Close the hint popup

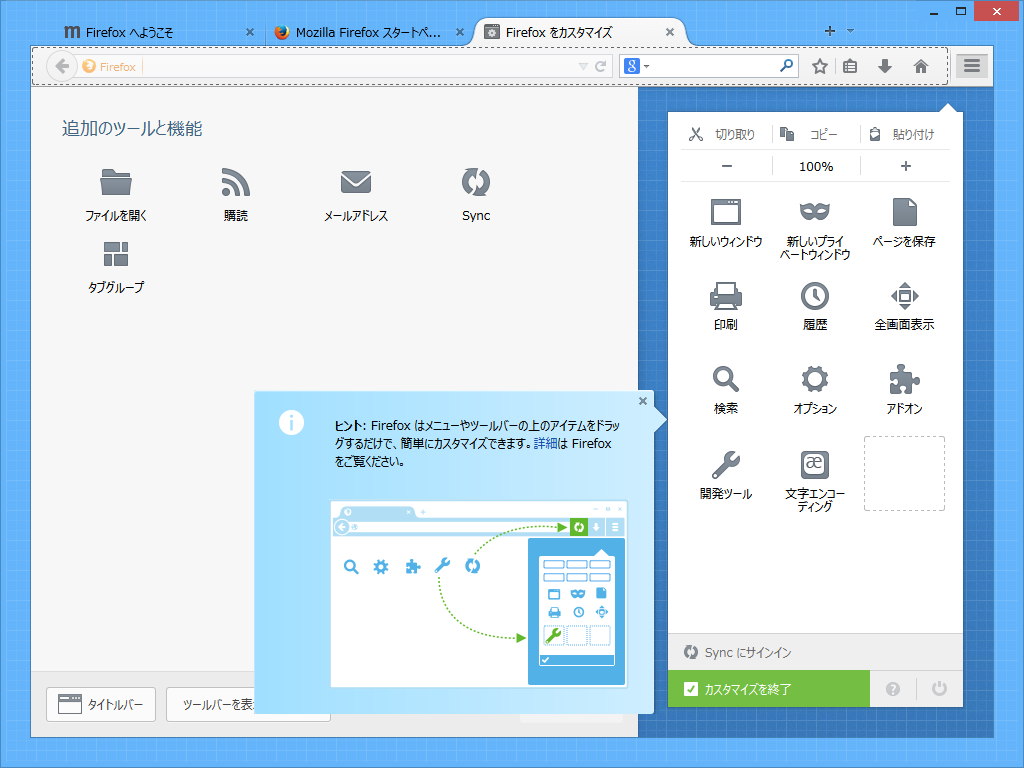pyautogui.click(x=643, y=401)
